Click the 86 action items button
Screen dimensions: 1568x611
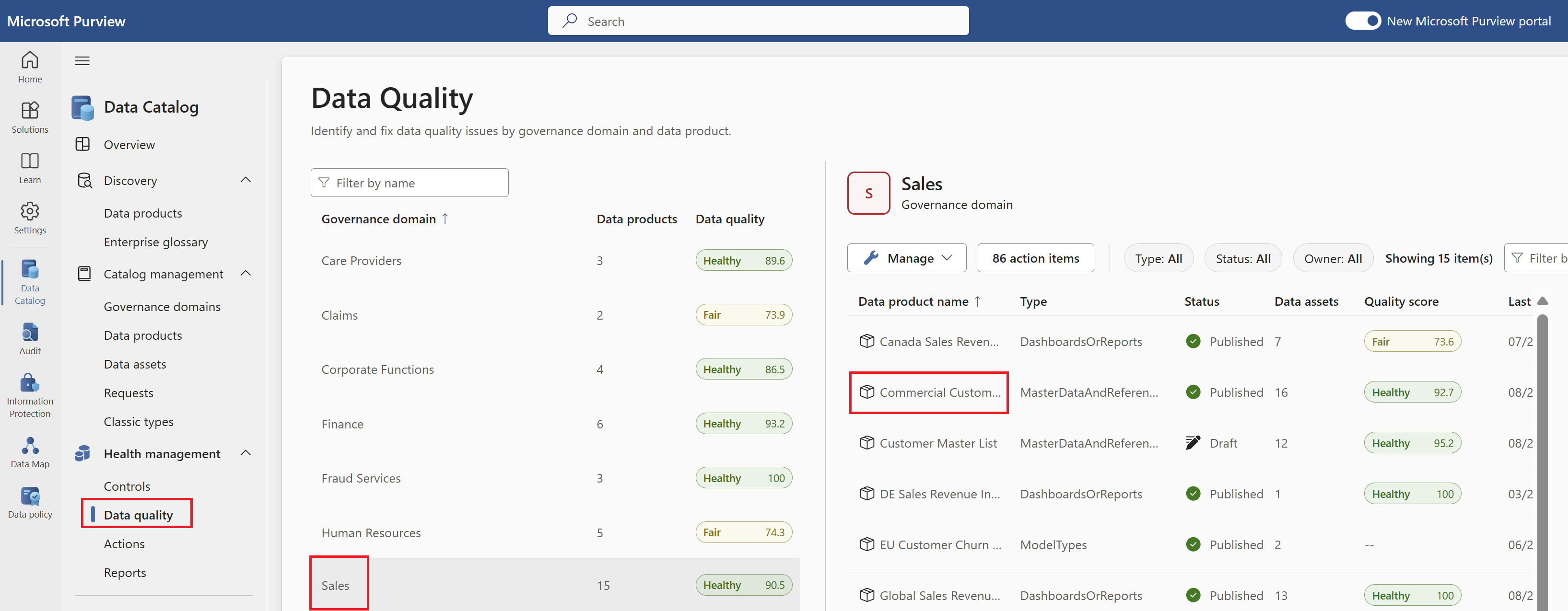[1035, 258]
